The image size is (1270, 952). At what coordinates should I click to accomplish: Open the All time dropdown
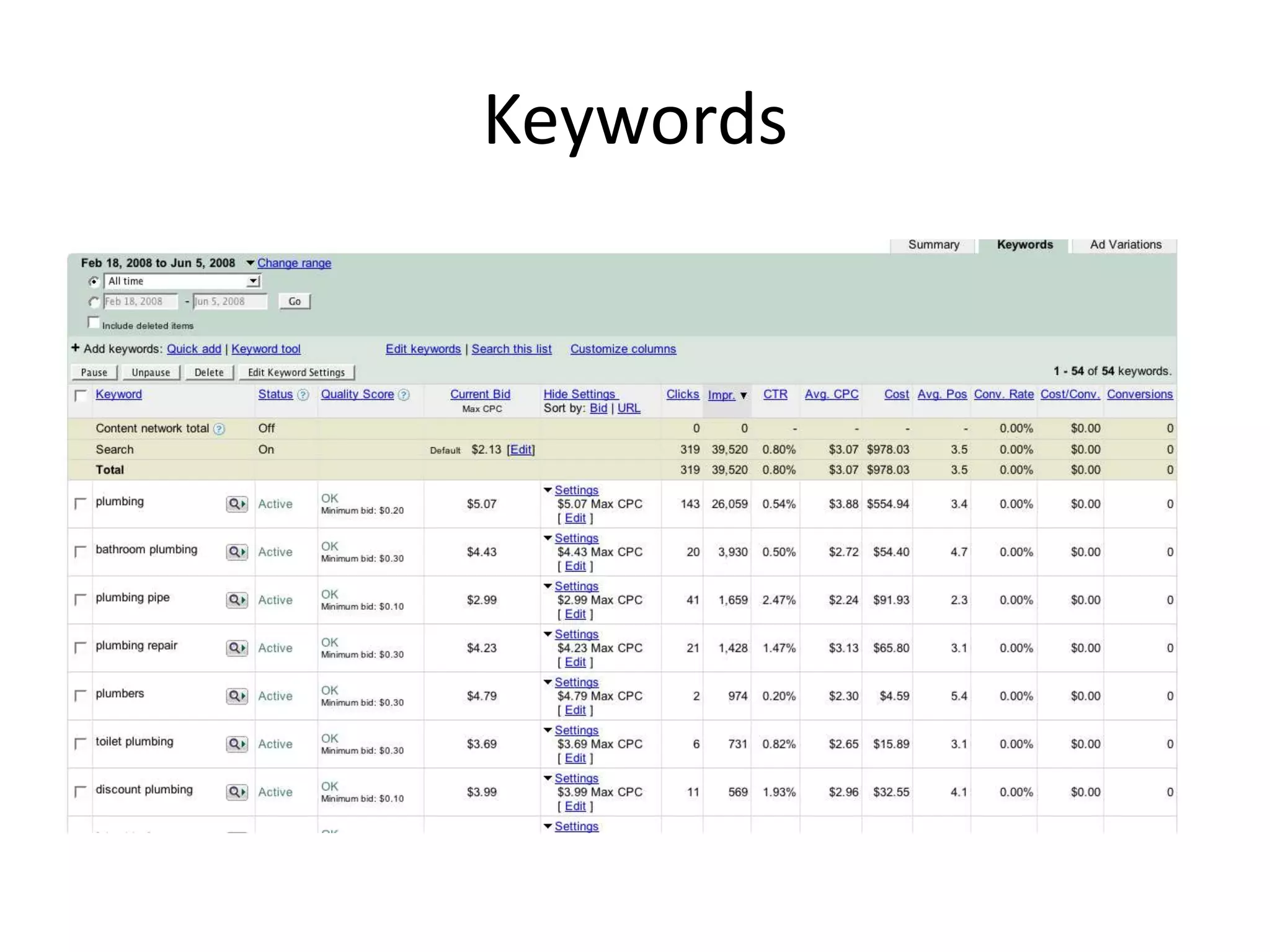[182, 281]
